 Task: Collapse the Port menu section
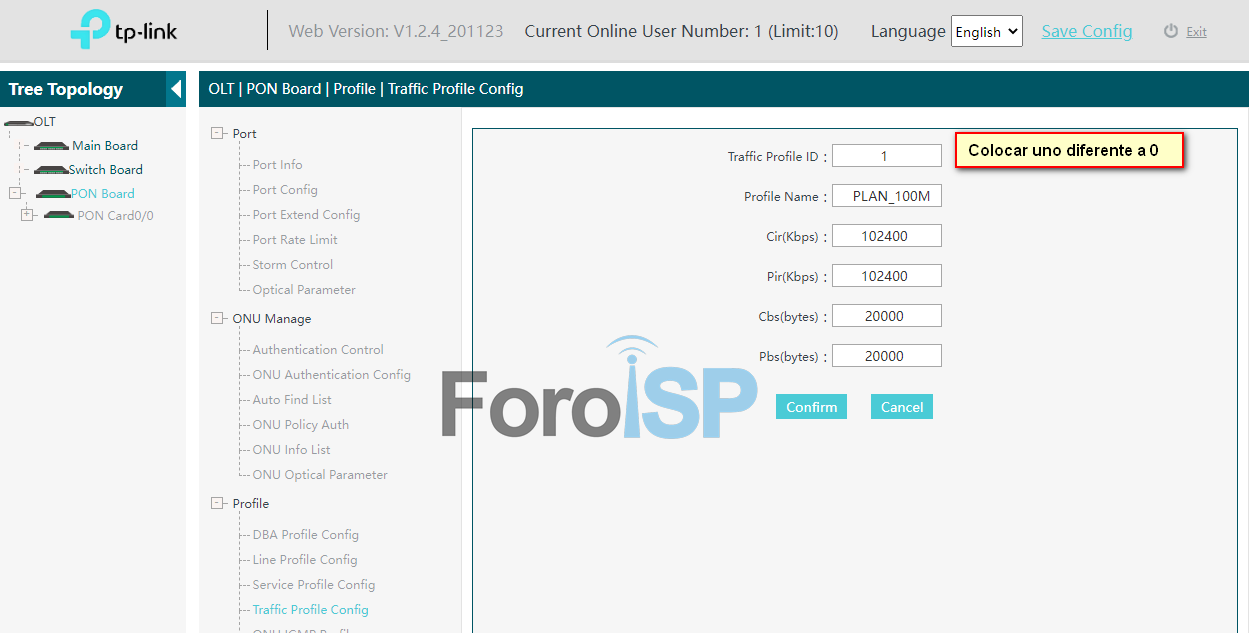coord(217,133)
